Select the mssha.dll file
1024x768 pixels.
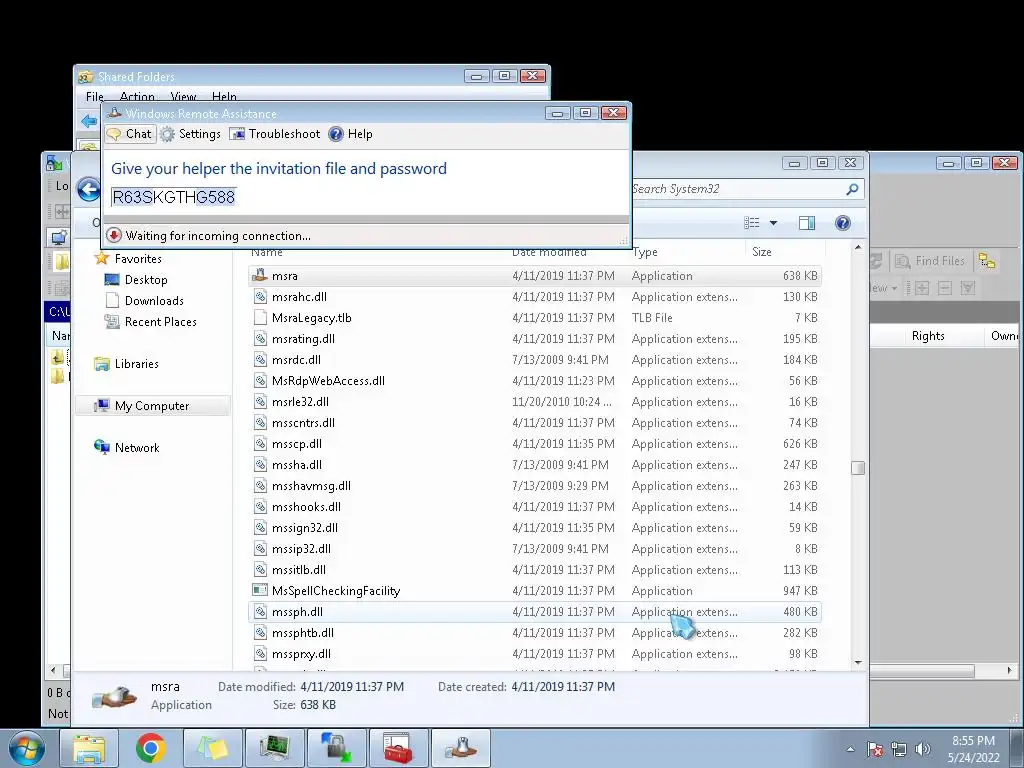click(534, 464)
